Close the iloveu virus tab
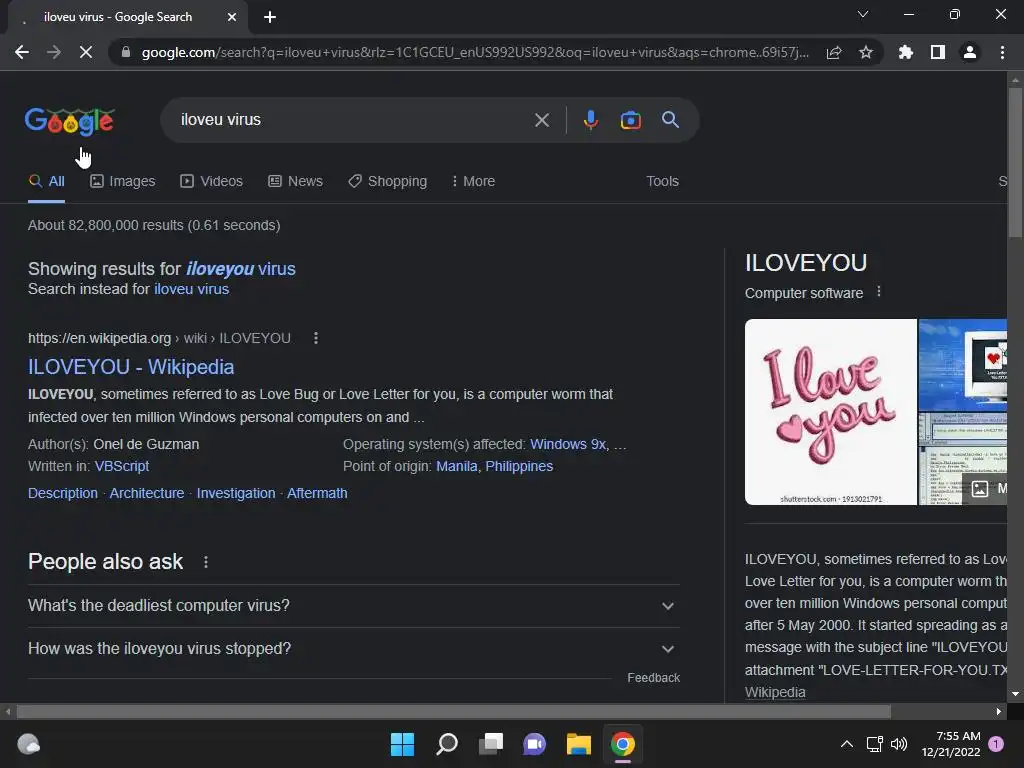The image size is (1024, 768). pyautogui.click(x=232, y=17)
